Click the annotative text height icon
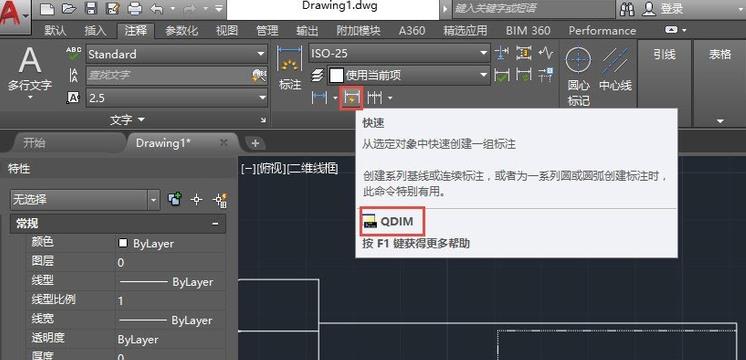The image size is (746, 360). click(x=73, y=97)
